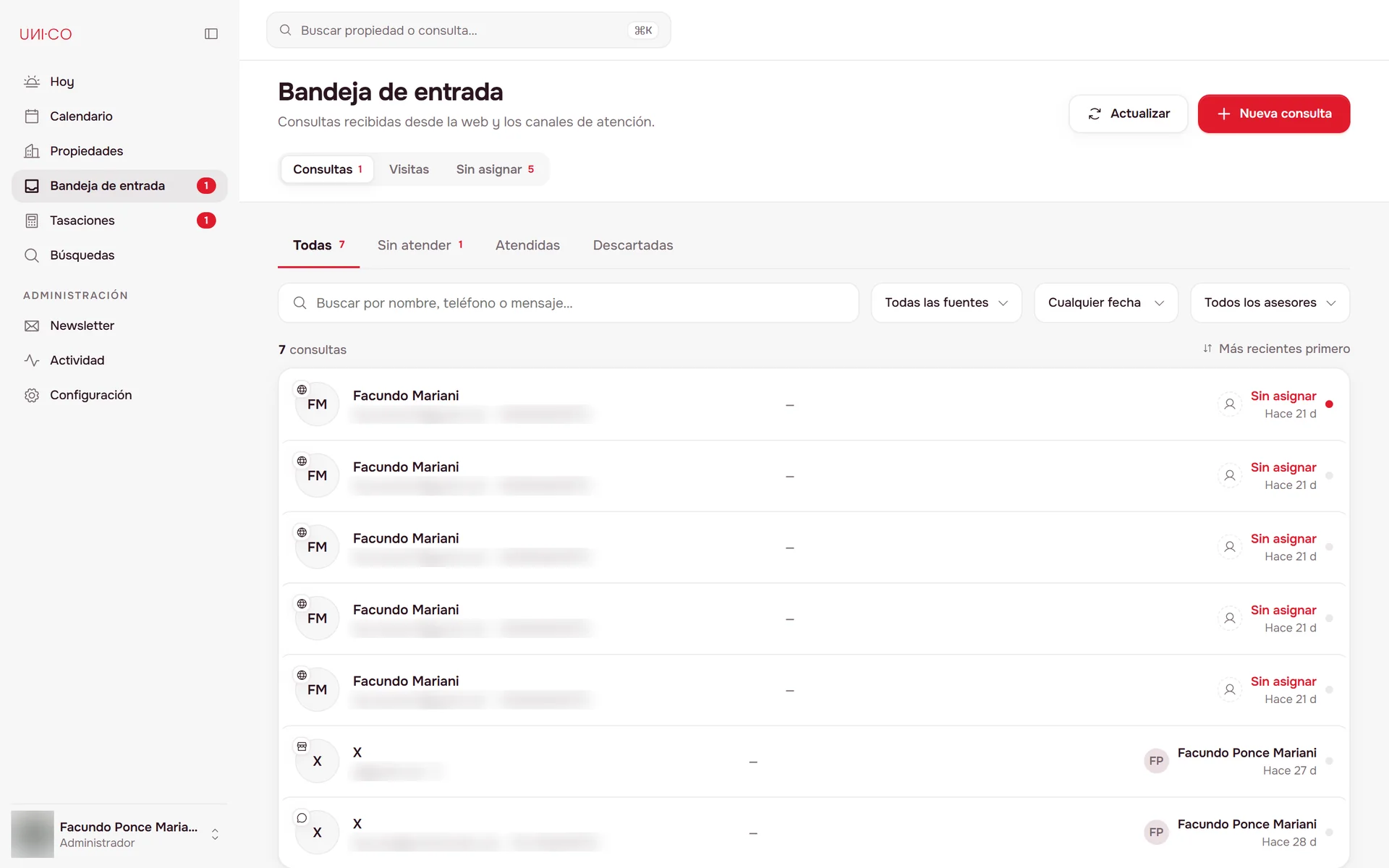Open Propiedades in the sidebar
The width and height of the screenshot is (1389, 868).
pos(119,151)
